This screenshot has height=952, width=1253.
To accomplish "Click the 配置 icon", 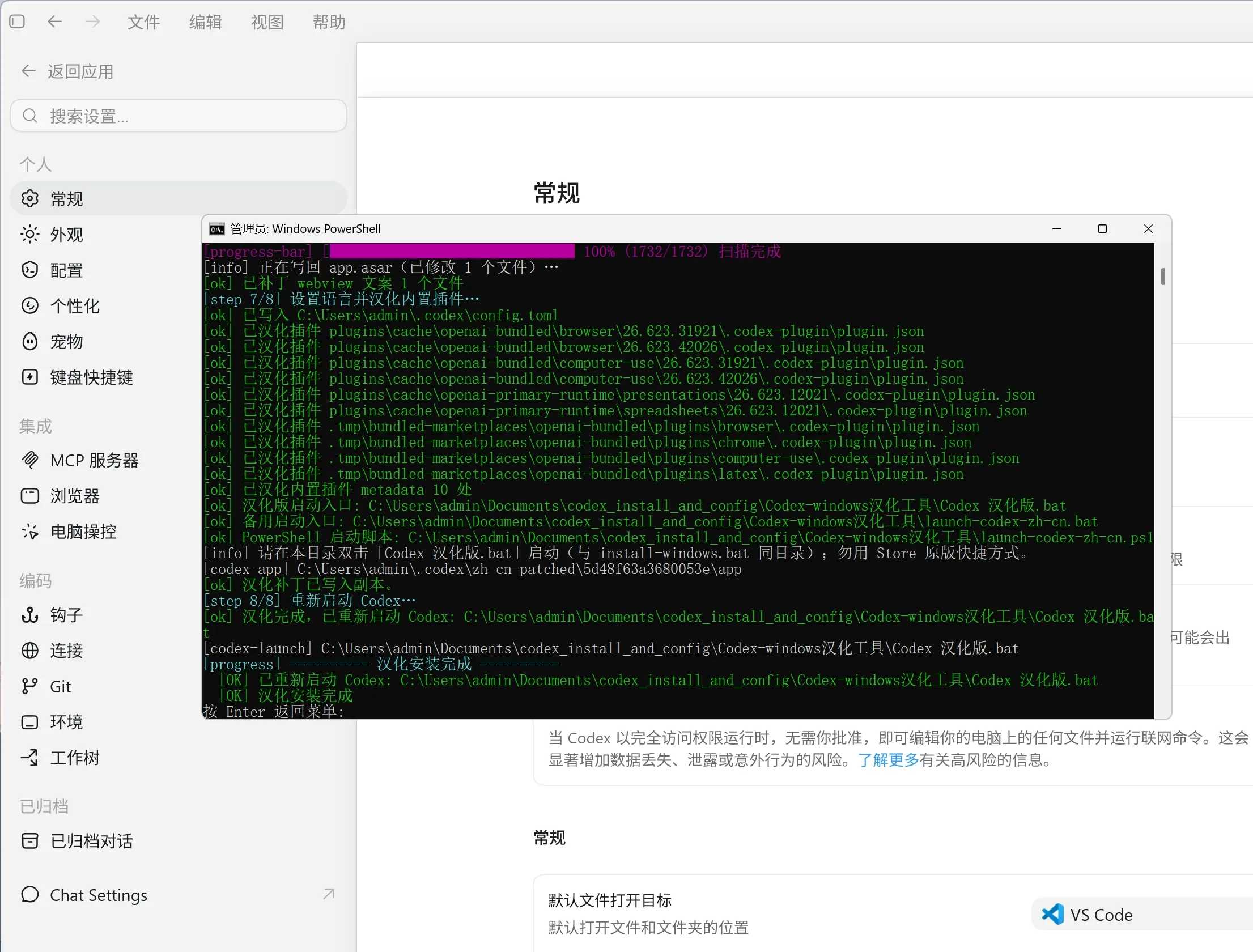I will (x=29, y=270).
